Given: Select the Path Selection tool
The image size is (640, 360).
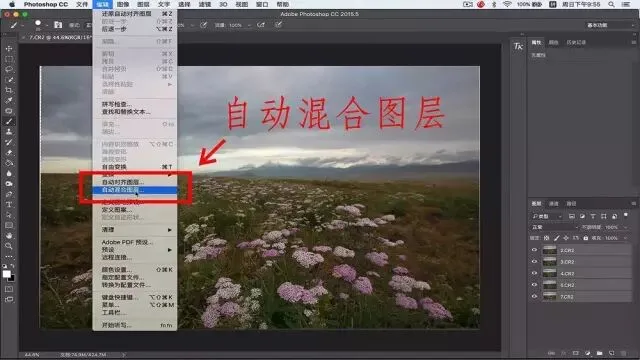Looking at the screenshot, I should coord(9,215).
